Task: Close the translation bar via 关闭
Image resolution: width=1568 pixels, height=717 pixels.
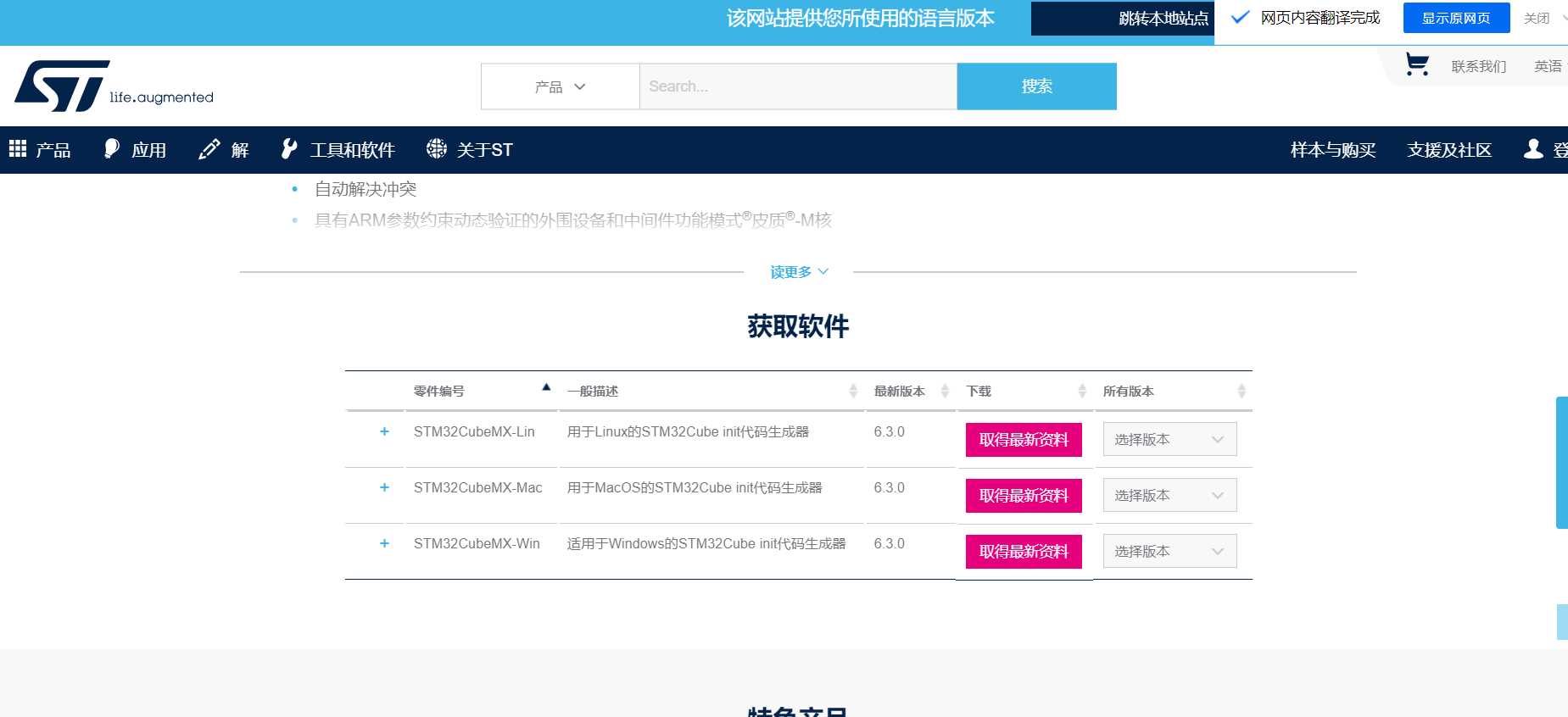Action: coord(1537,18)
